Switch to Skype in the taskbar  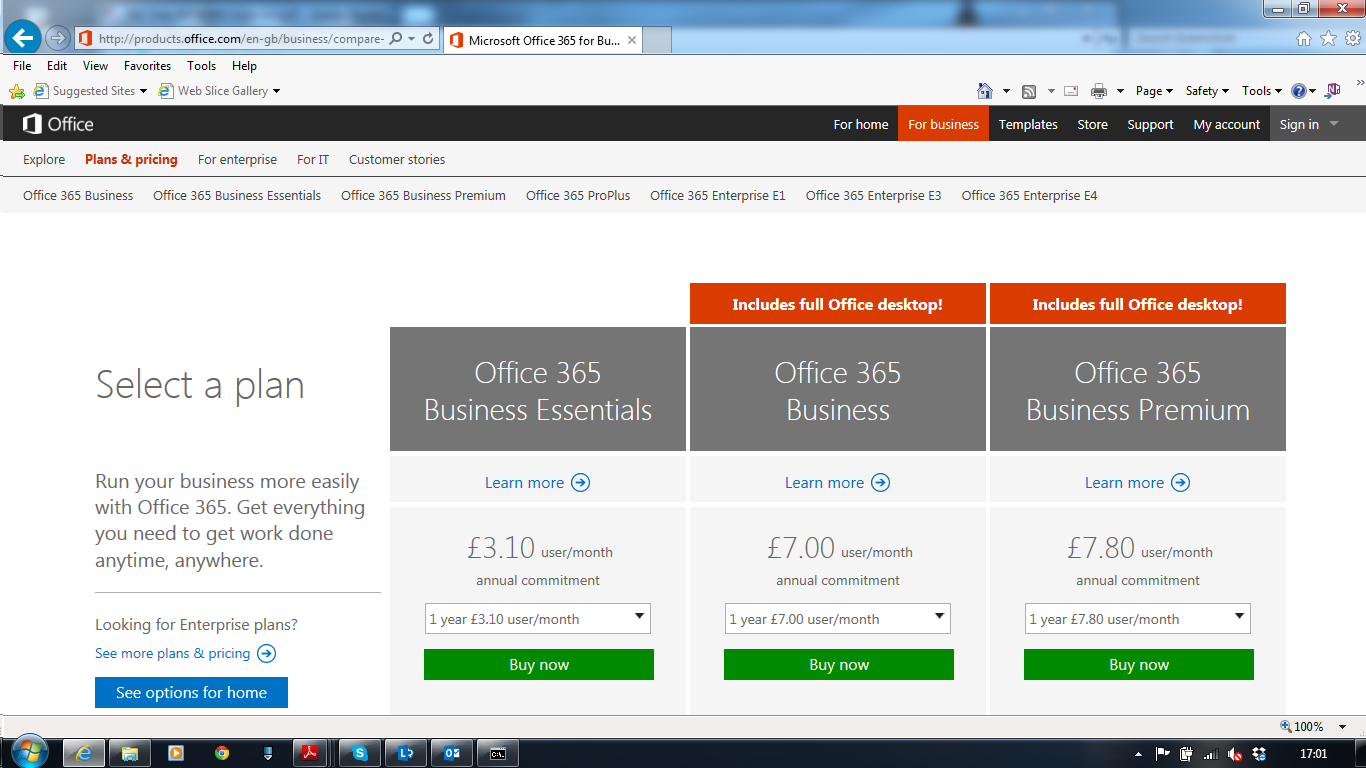(360, 753)
